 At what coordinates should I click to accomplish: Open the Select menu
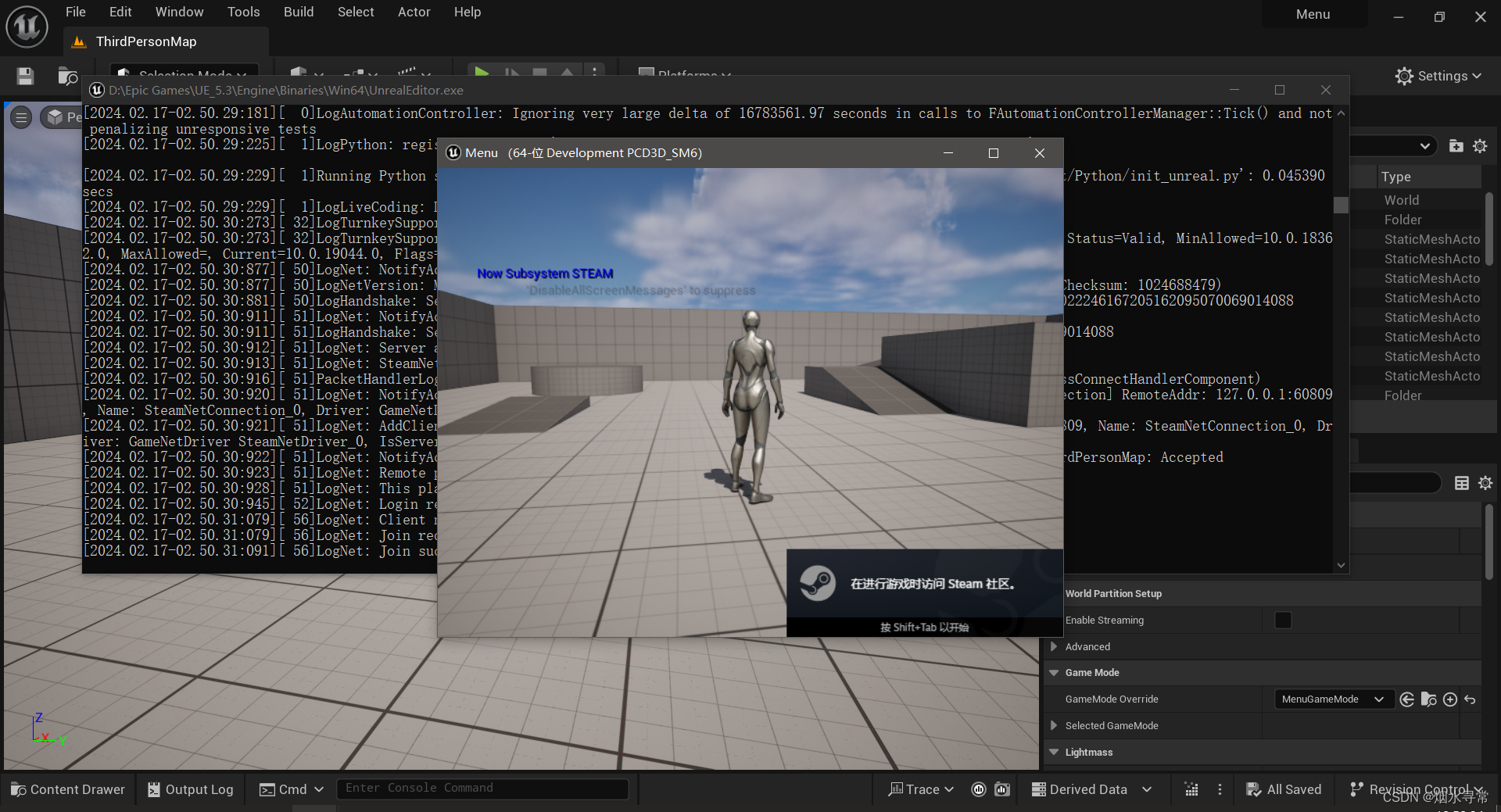coord(356,12)
